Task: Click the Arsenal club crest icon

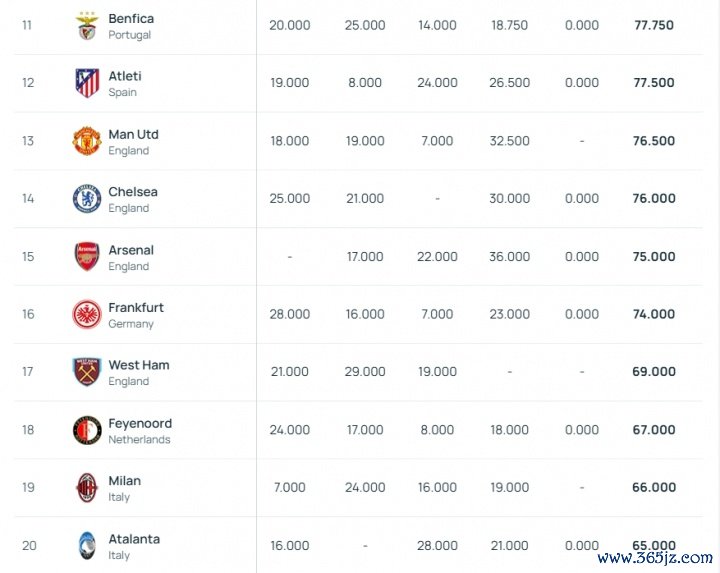Action: coord(87,257)
